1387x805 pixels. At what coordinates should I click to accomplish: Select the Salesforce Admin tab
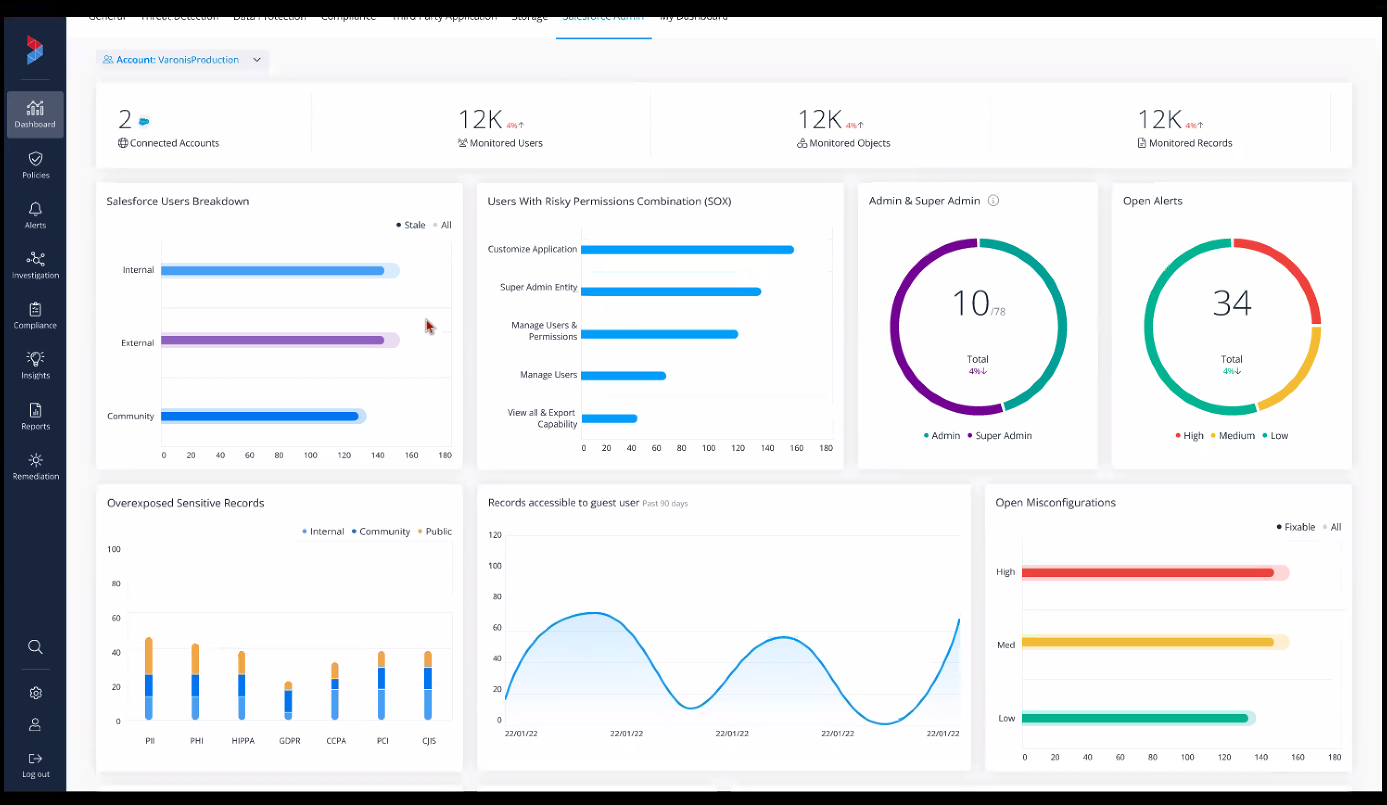pos(603,19)
